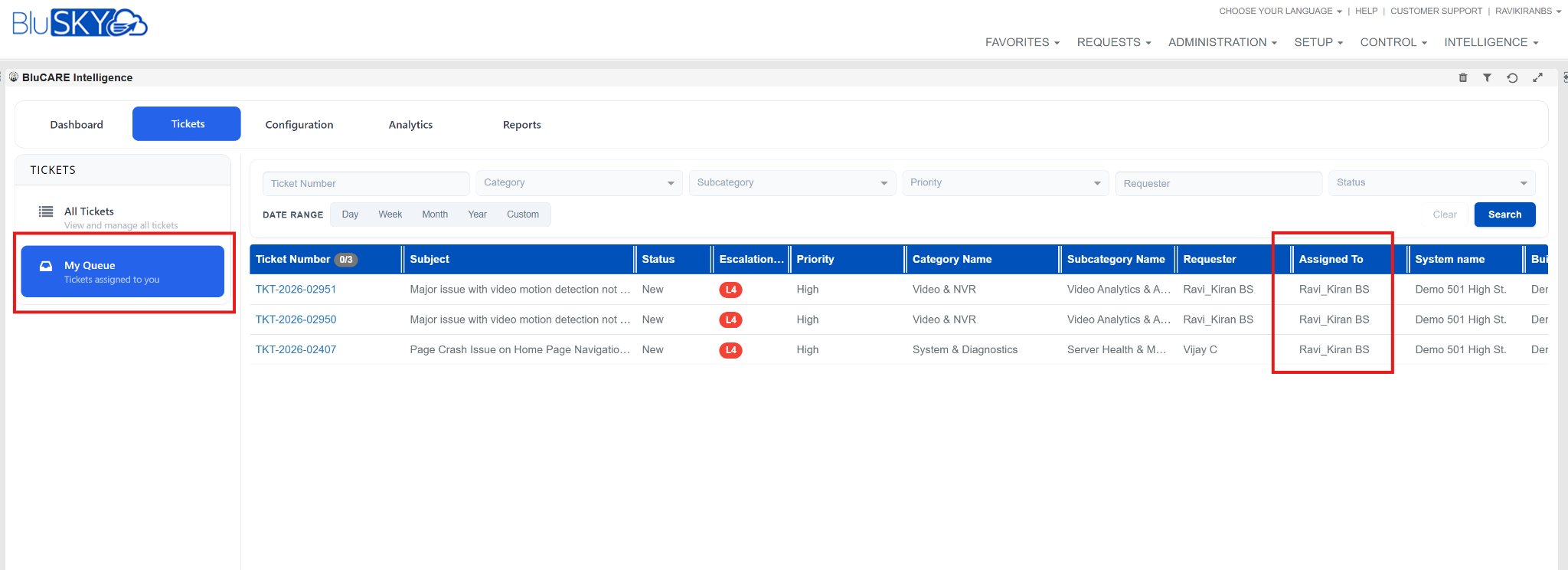Image resolution: width=1568 pixels, height=570 pixels.
Task: Select the Week date range option
Action: [x=390, y=215]
